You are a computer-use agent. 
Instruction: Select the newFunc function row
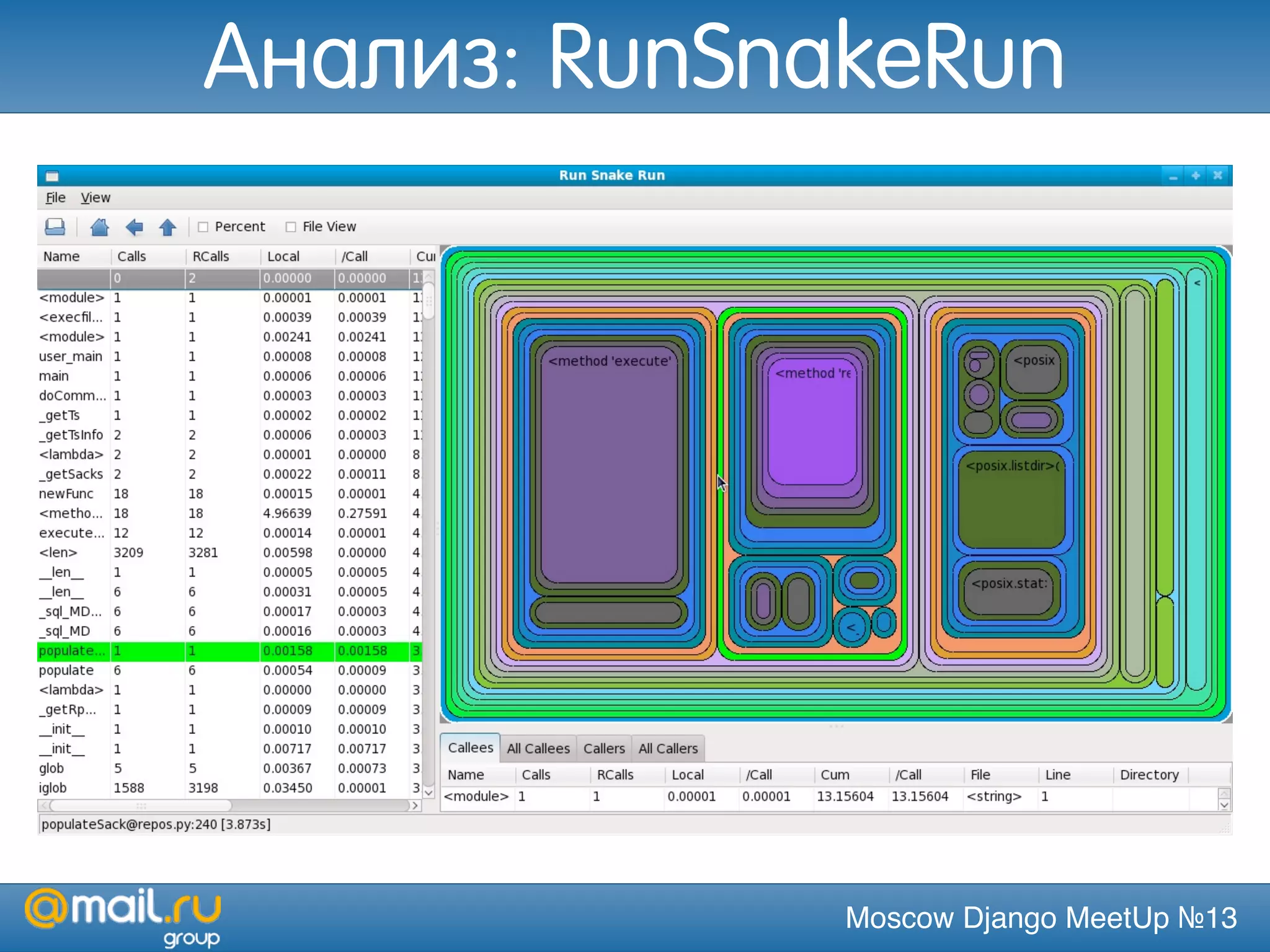point(229,494)
